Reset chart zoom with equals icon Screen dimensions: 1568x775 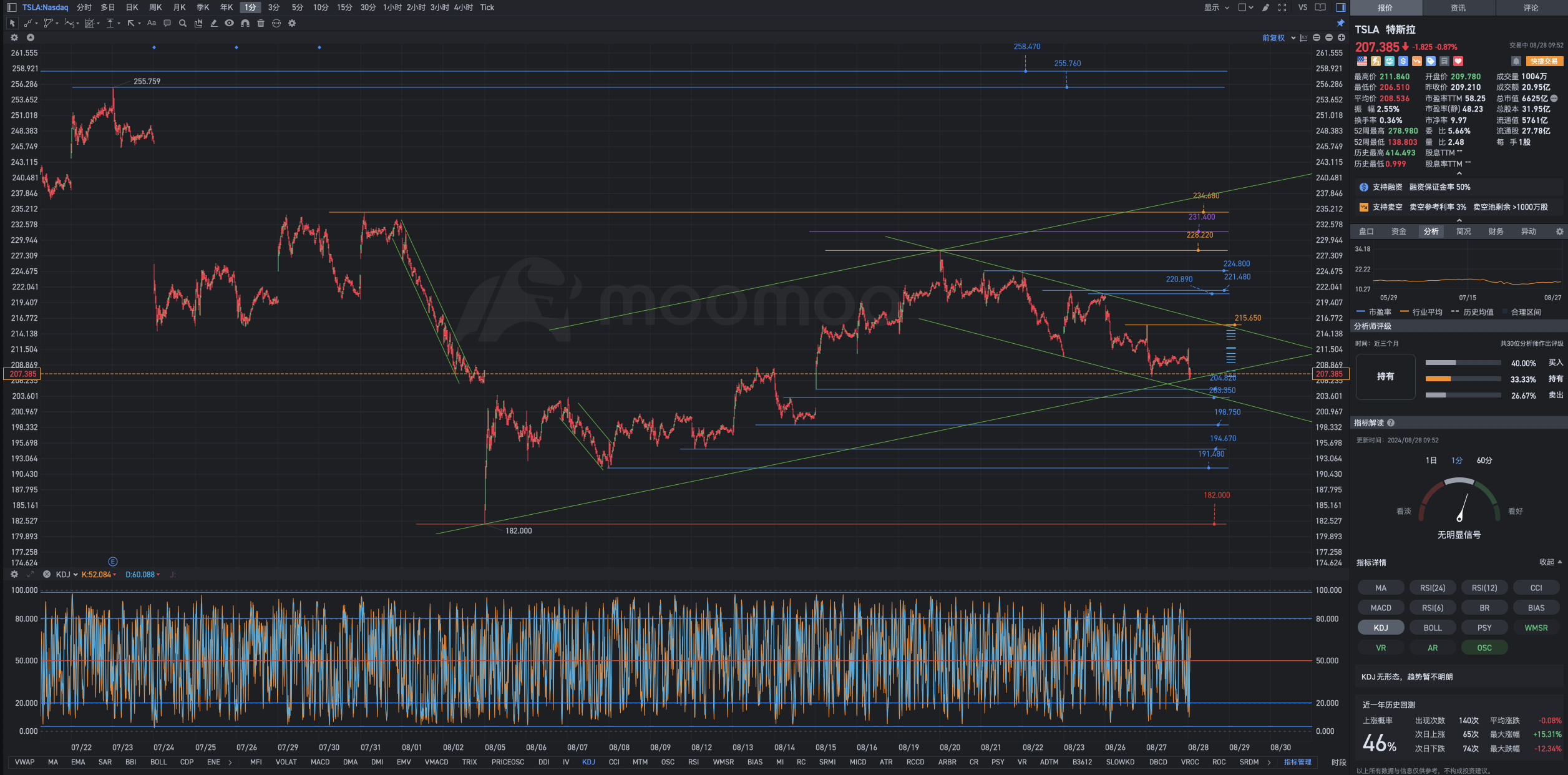pyautogui.click(x=1317, y=37)
